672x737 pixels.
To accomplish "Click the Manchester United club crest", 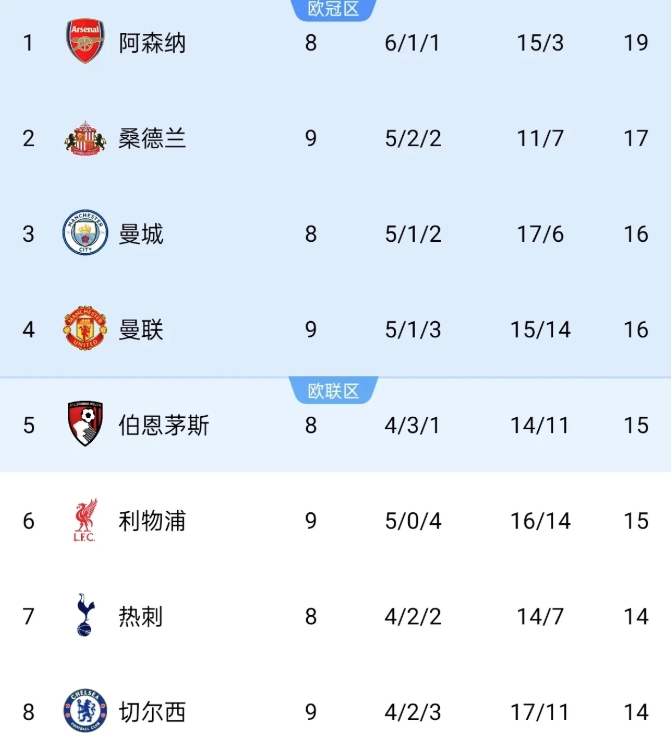I will click(85, 330).
